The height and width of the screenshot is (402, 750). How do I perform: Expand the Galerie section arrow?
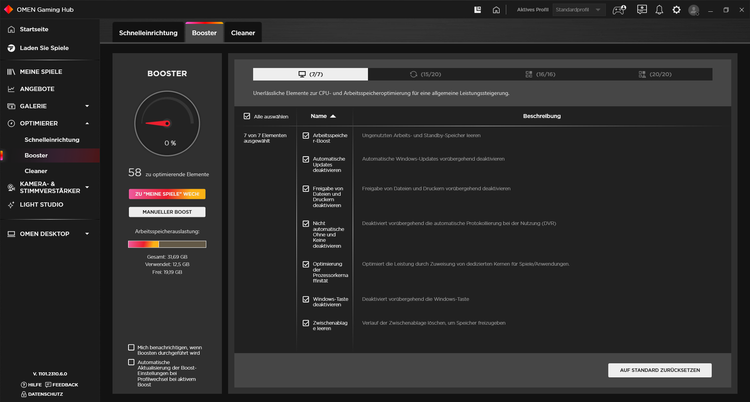coord(87,106)
